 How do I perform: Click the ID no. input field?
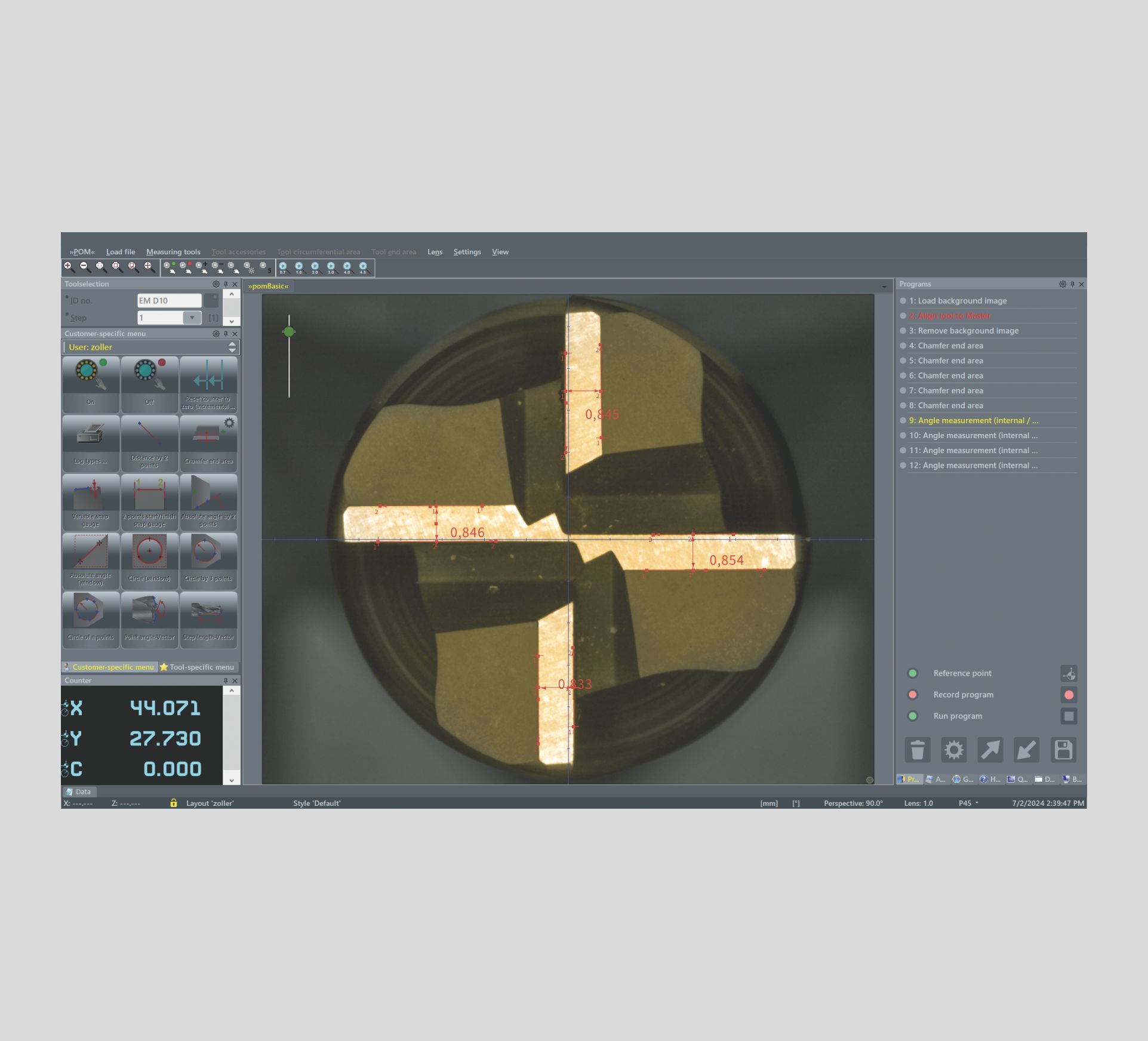(x=169, y=301)
